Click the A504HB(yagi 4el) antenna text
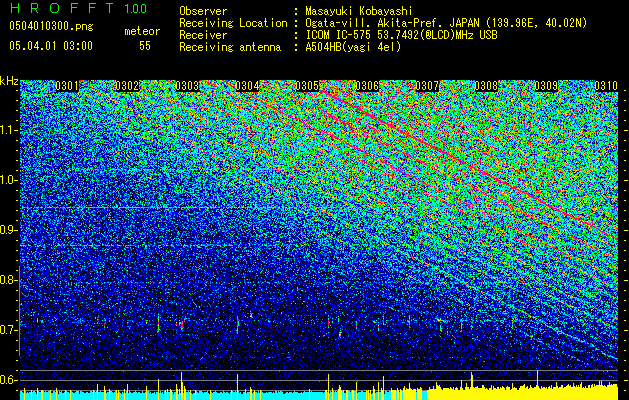 [353, 47]
